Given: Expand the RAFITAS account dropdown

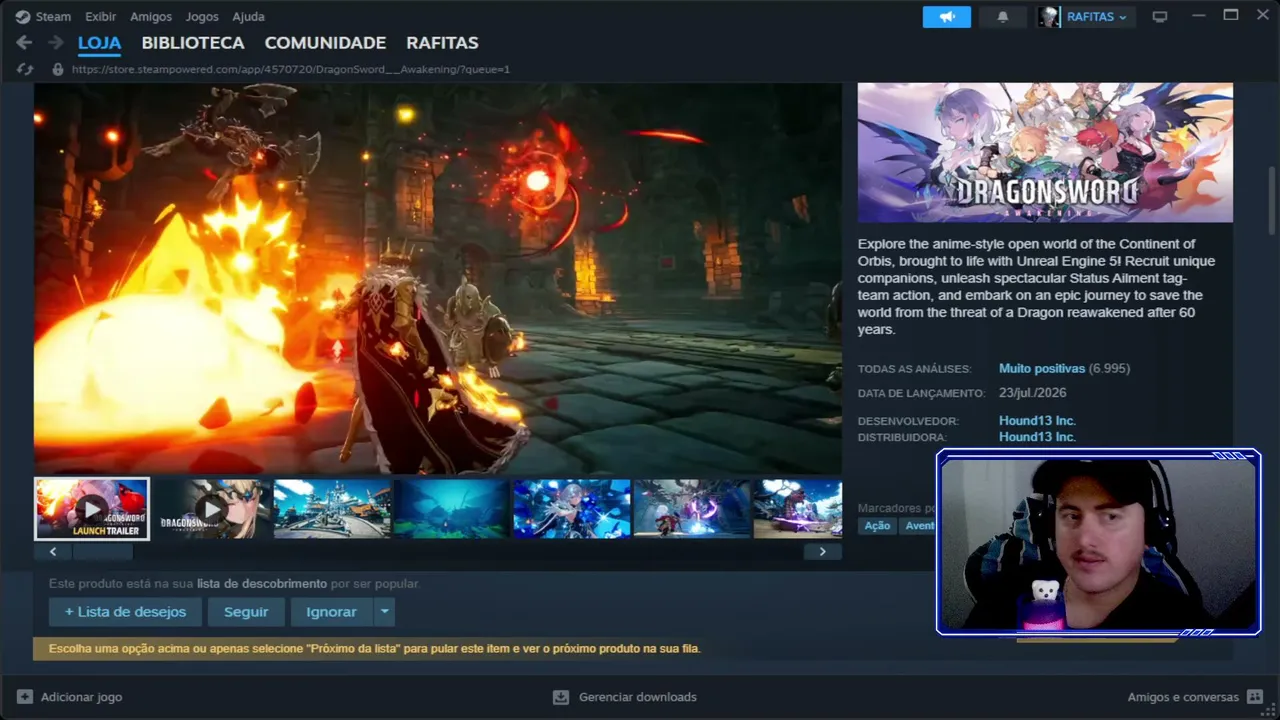Looking at the screenshot, I should 1097,17.
